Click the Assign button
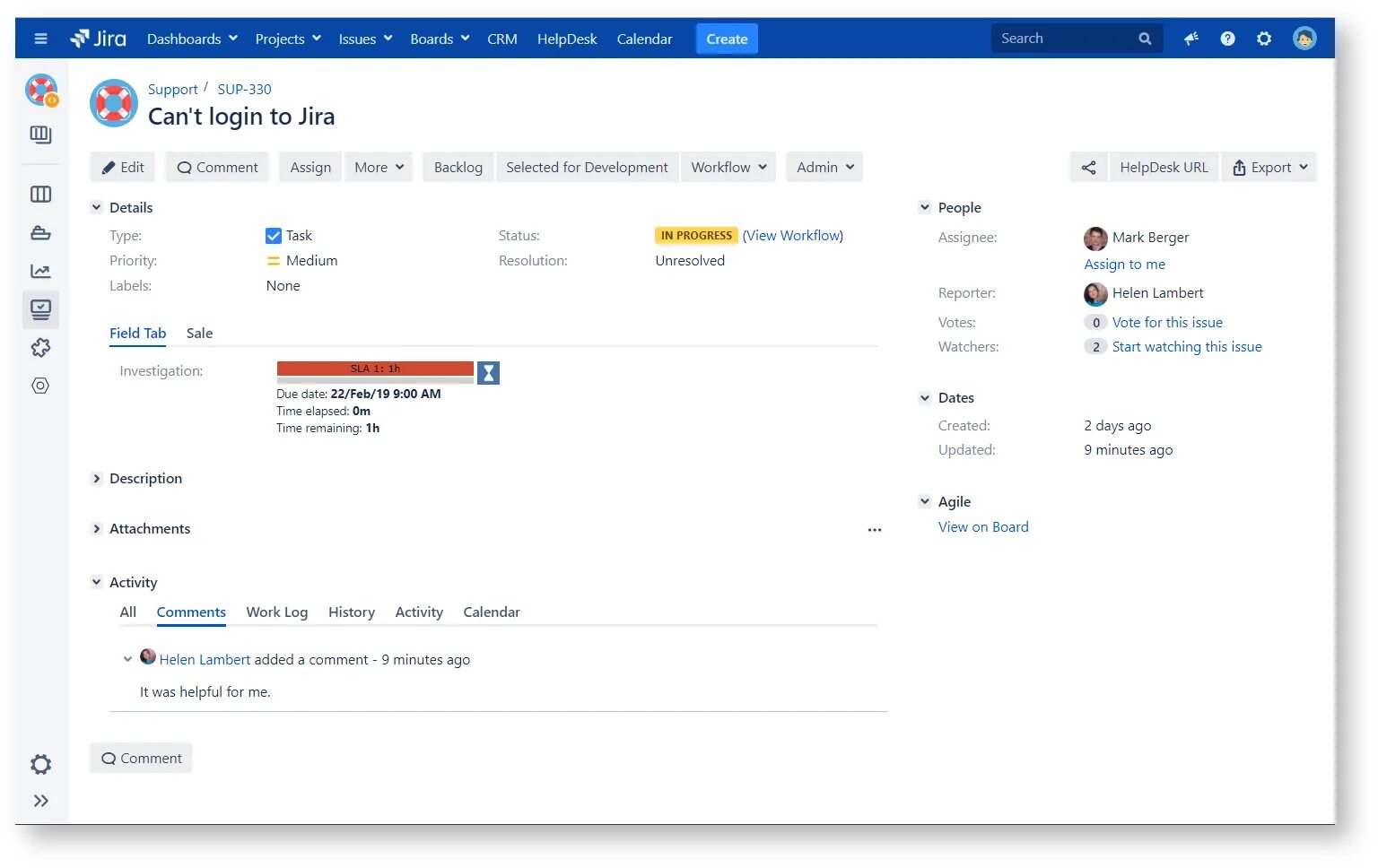The width and height of the screenshot is (1378, 868). [310, 168]
